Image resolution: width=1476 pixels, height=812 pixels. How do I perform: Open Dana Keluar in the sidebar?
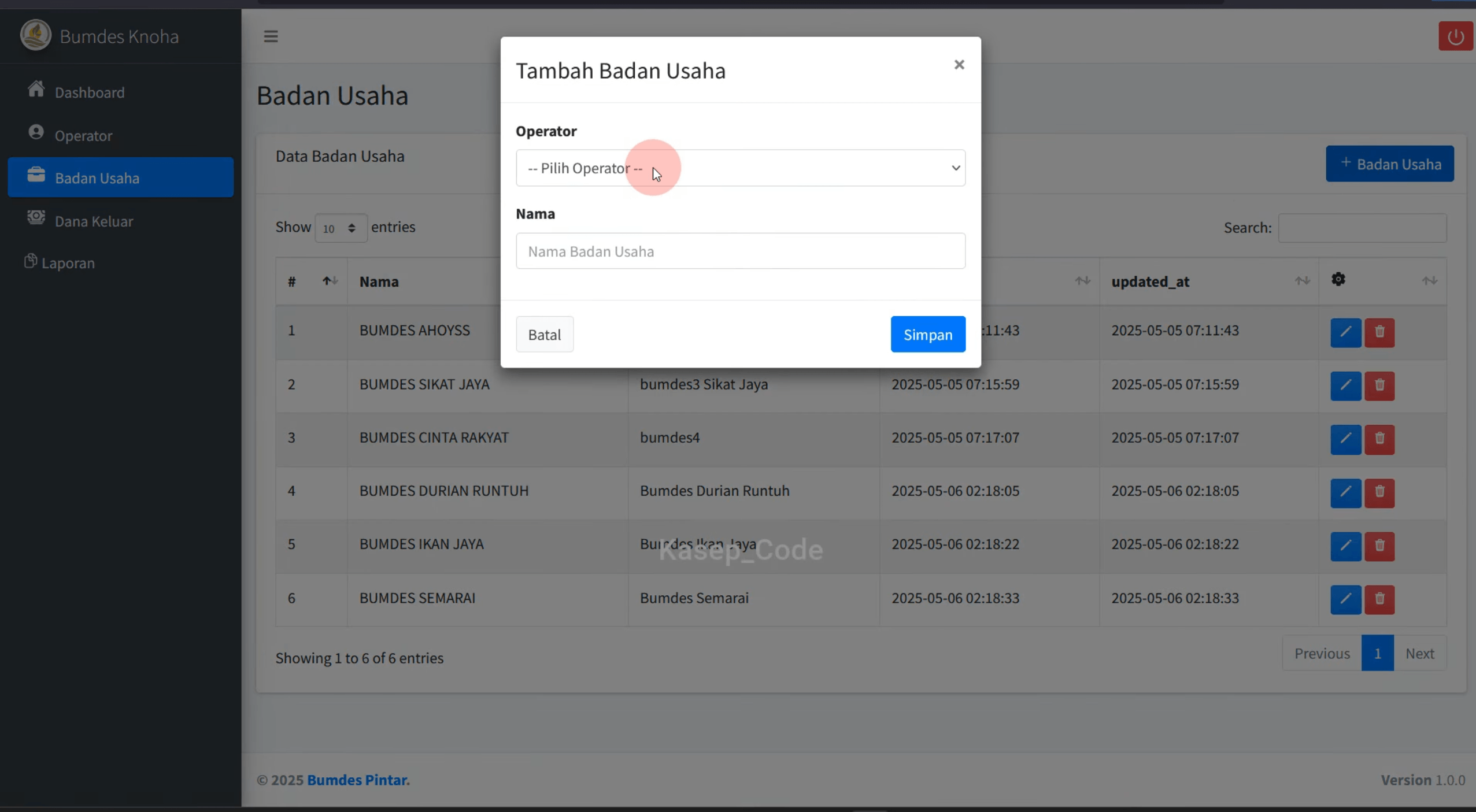[120, 221]
